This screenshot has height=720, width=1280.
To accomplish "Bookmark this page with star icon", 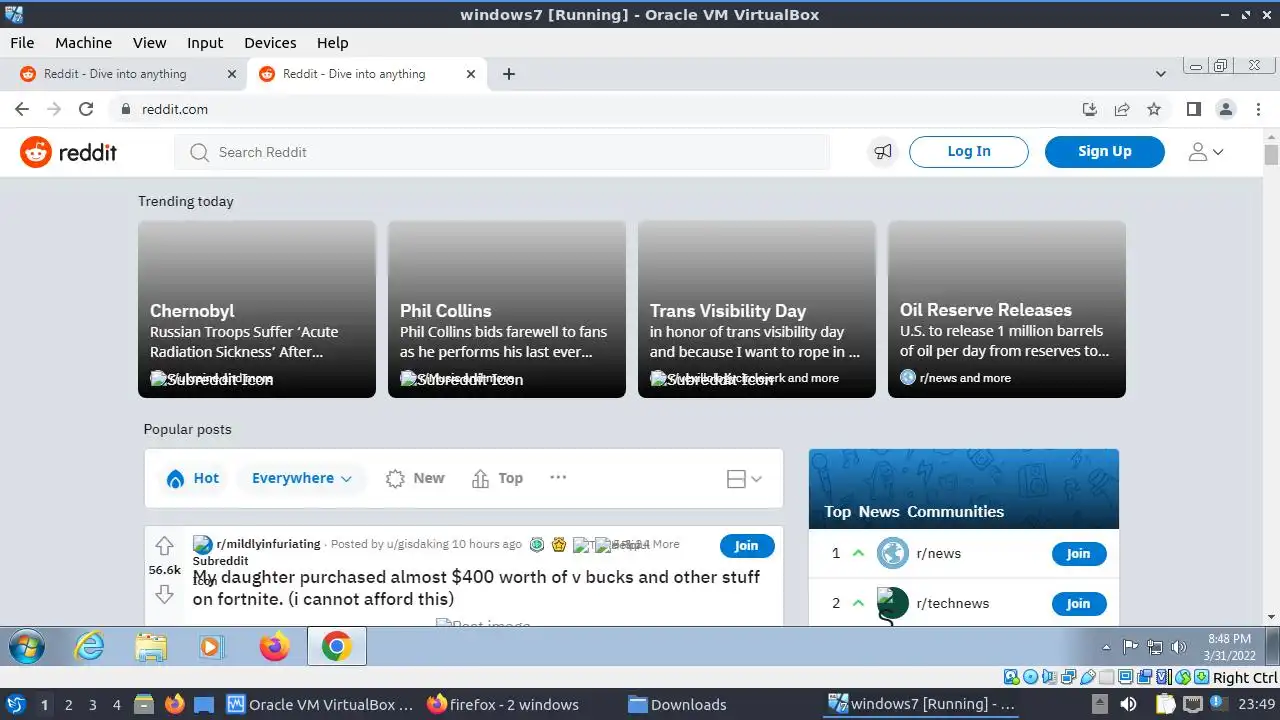I will [1154, 109].
